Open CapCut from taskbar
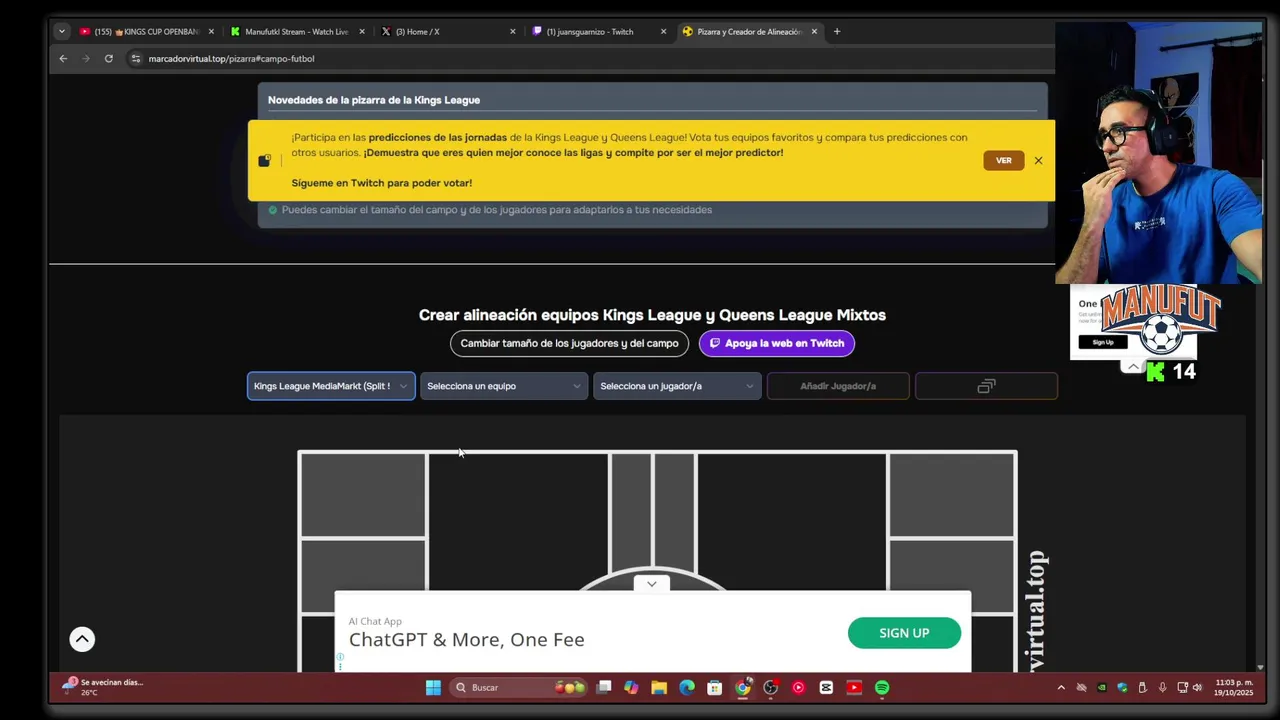This screenshot has width=1280, height=720. coord(826,687)
